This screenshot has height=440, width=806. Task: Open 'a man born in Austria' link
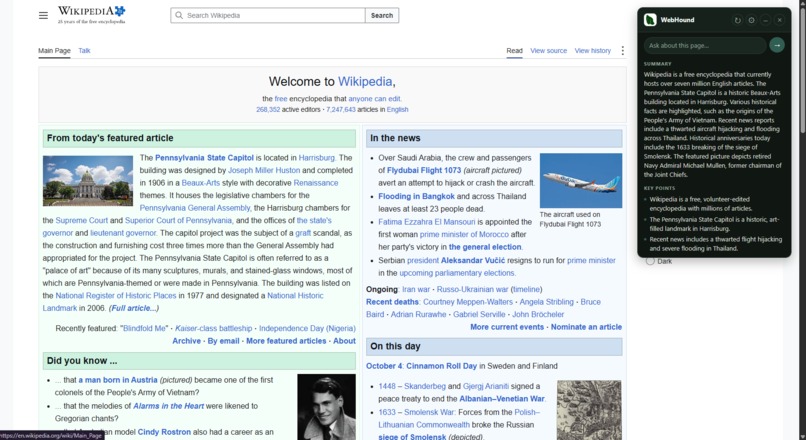tap(118, 380)
